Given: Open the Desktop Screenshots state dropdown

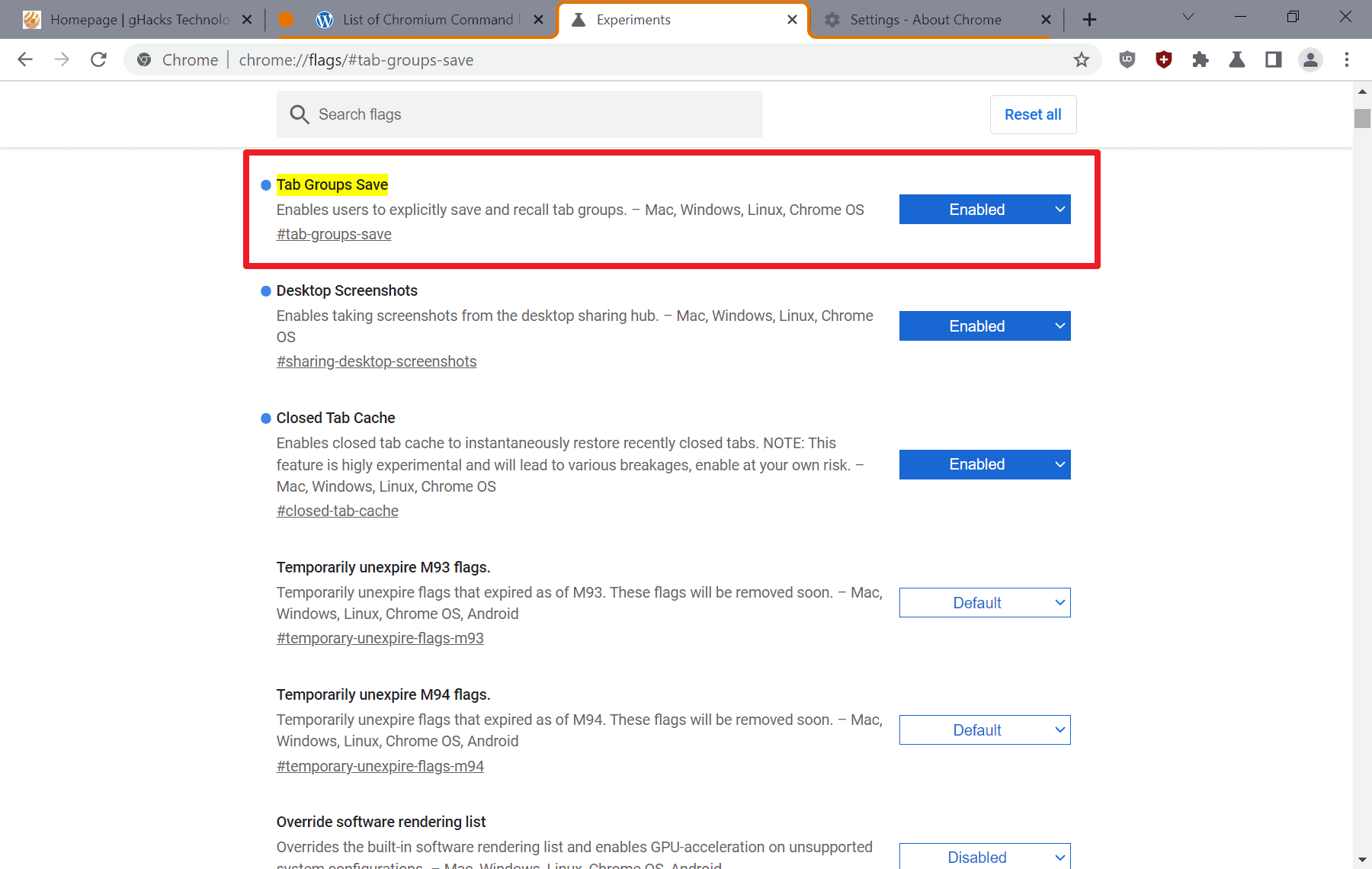Looking at the screenshot, I should click(x=985, y=326).
